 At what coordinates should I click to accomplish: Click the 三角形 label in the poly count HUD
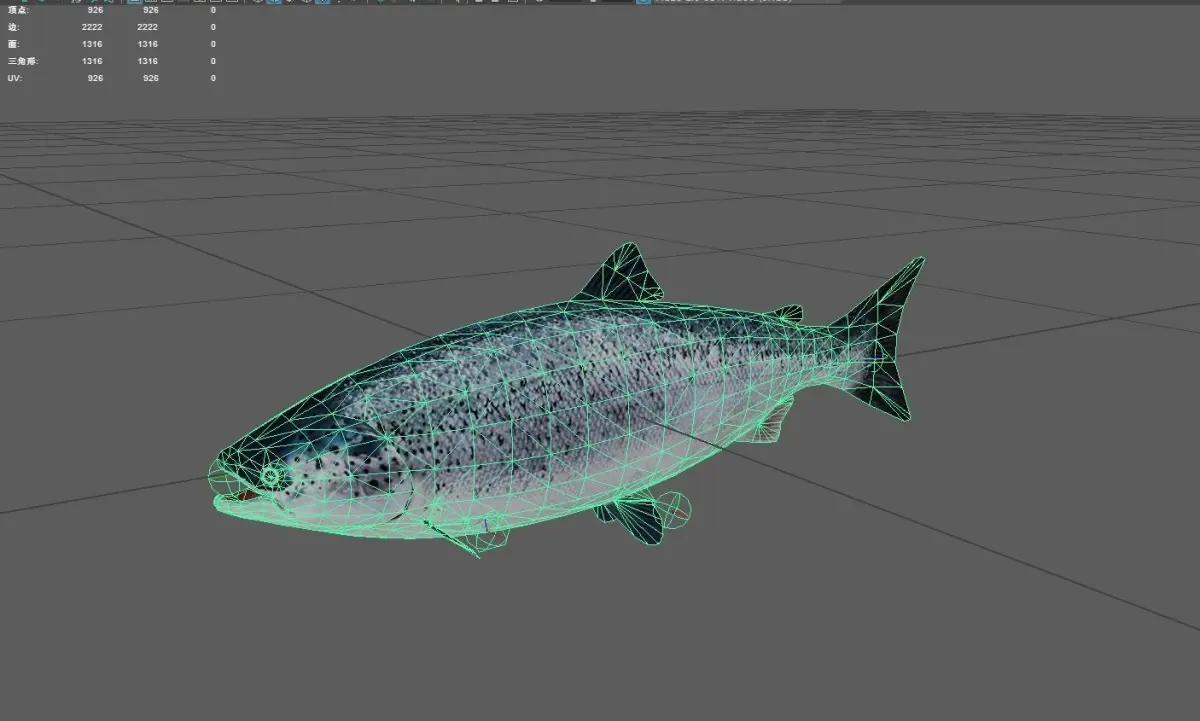point(22,61)
